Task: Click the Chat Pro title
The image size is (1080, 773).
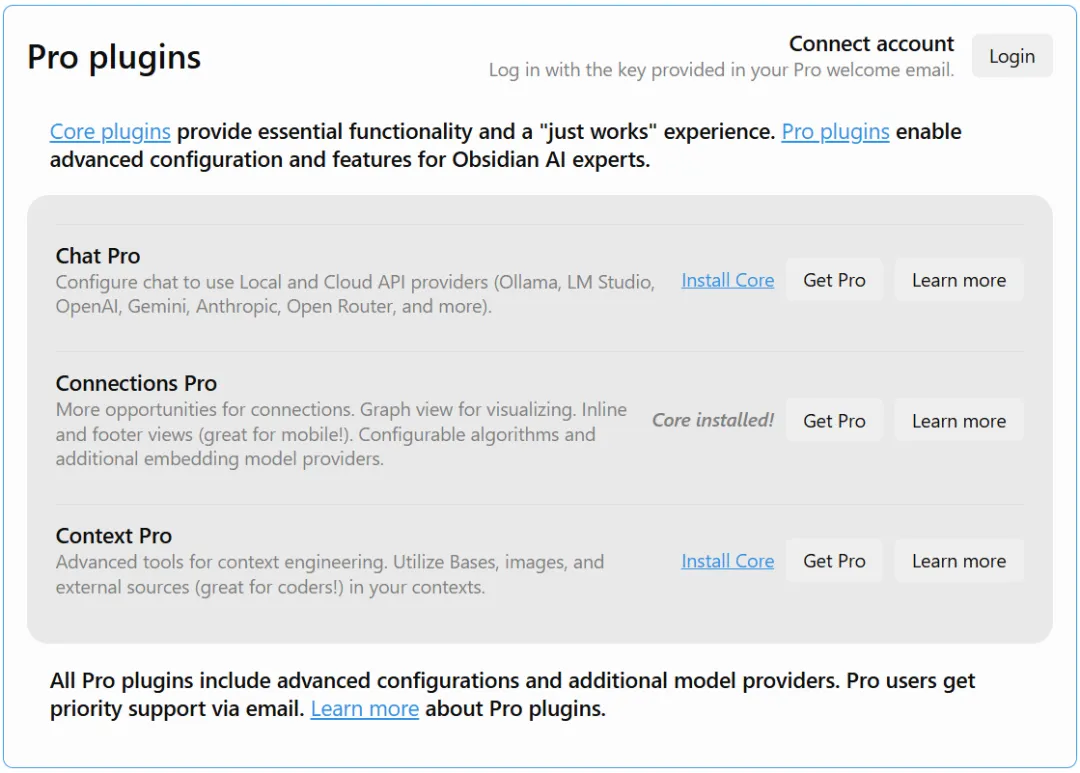Action: [x=98, y=256]
